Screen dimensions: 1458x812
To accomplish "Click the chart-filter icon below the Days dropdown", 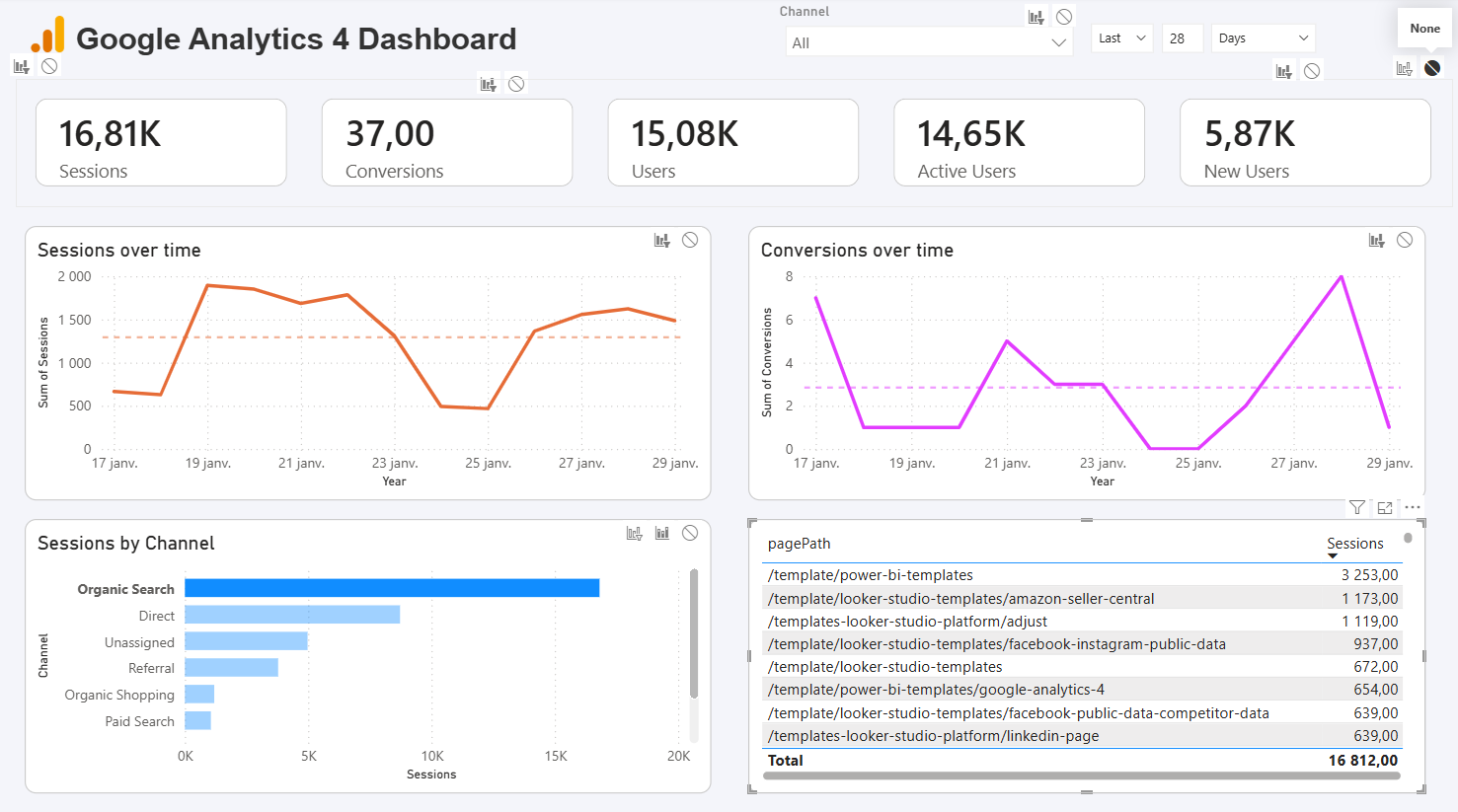I will tap(1283, 71).
